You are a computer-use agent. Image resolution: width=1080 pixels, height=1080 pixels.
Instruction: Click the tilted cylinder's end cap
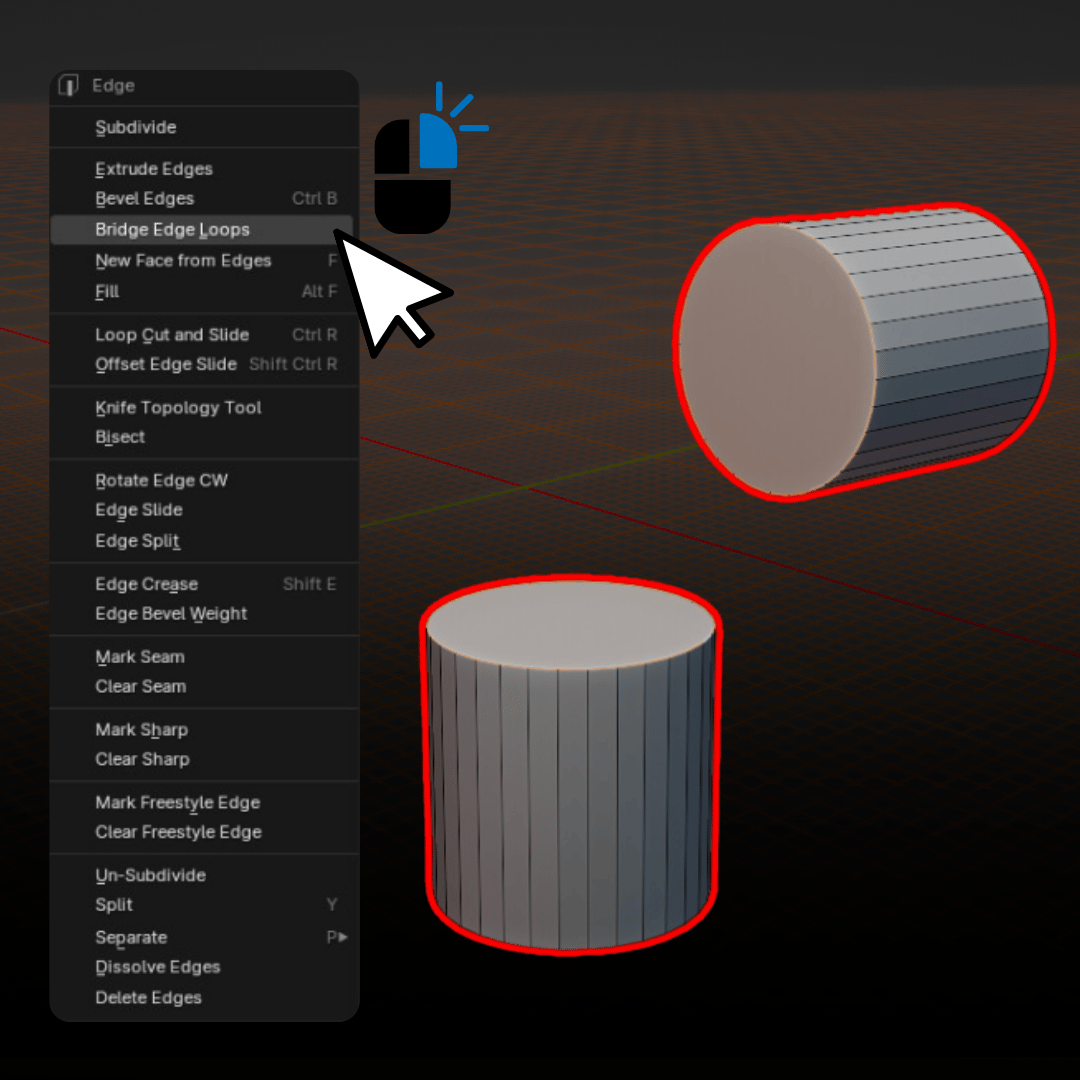(x=778, y=359)
